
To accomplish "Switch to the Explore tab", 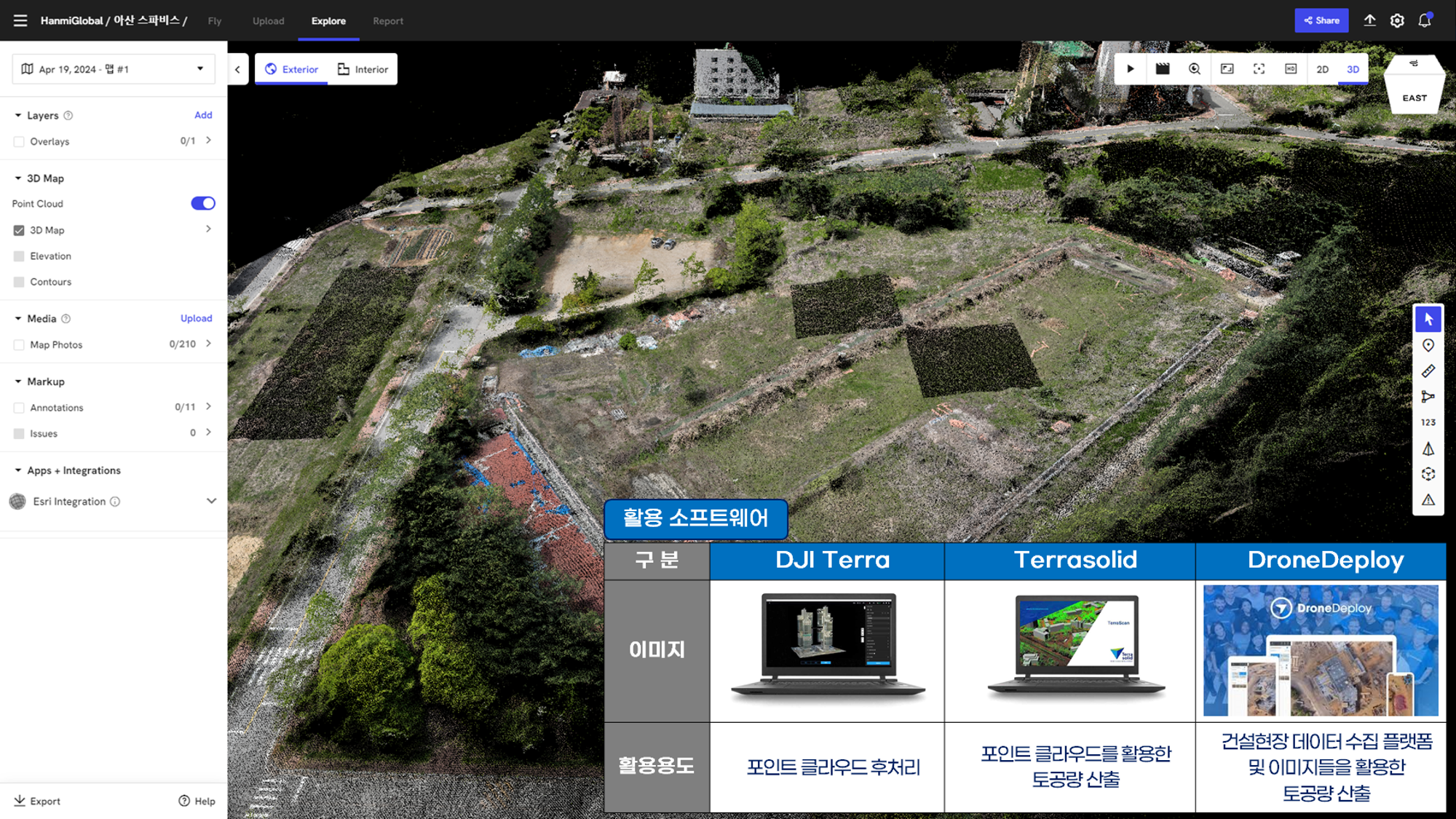I will click(328, 21).
